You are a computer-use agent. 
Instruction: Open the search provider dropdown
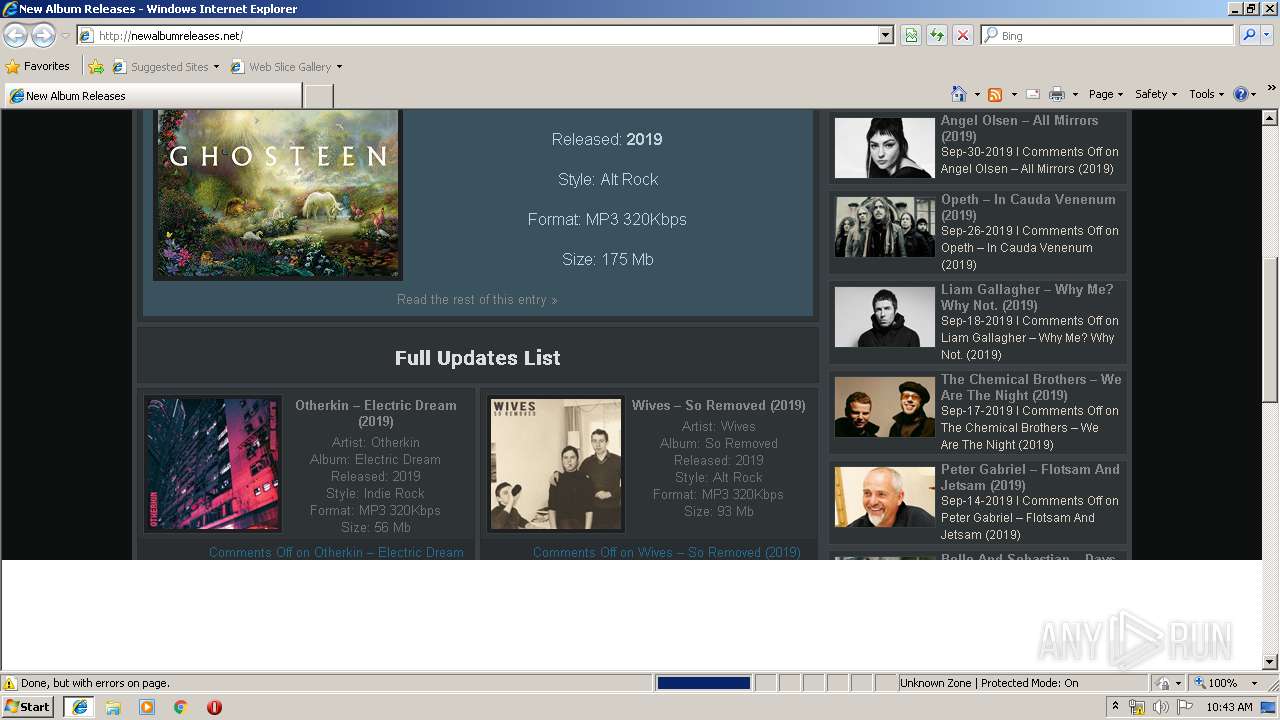click(1267, 35)
